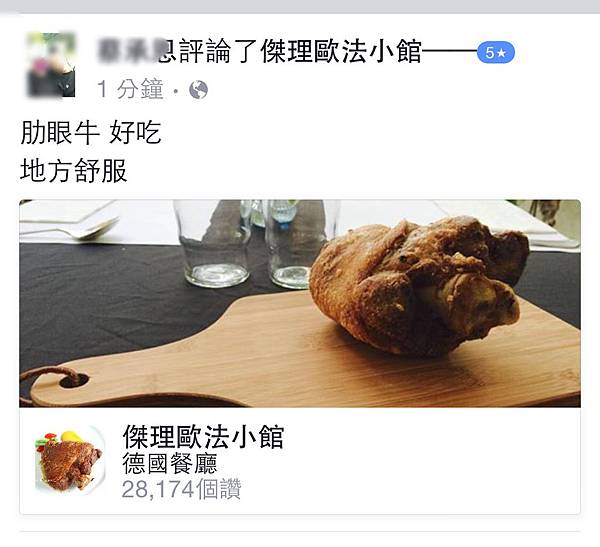Select the review line 地方舒服
600x547 pixels.
pyautogui.click(x=73, y=170)
